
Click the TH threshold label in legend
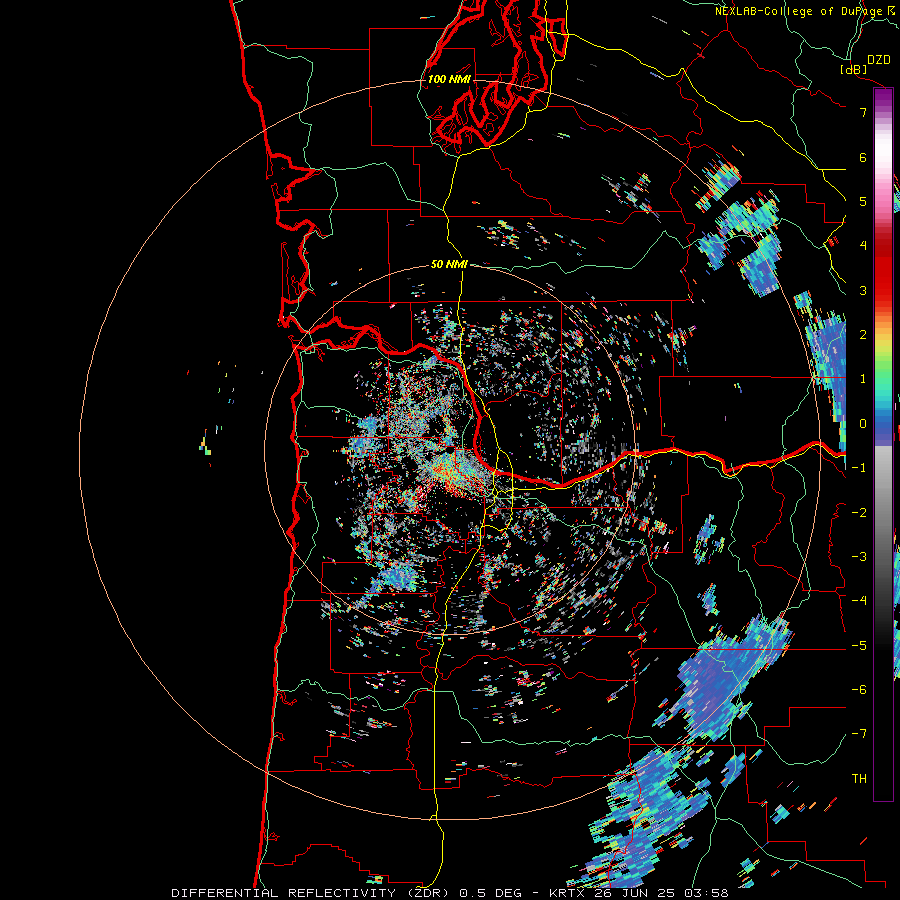[x=859, y=779]
